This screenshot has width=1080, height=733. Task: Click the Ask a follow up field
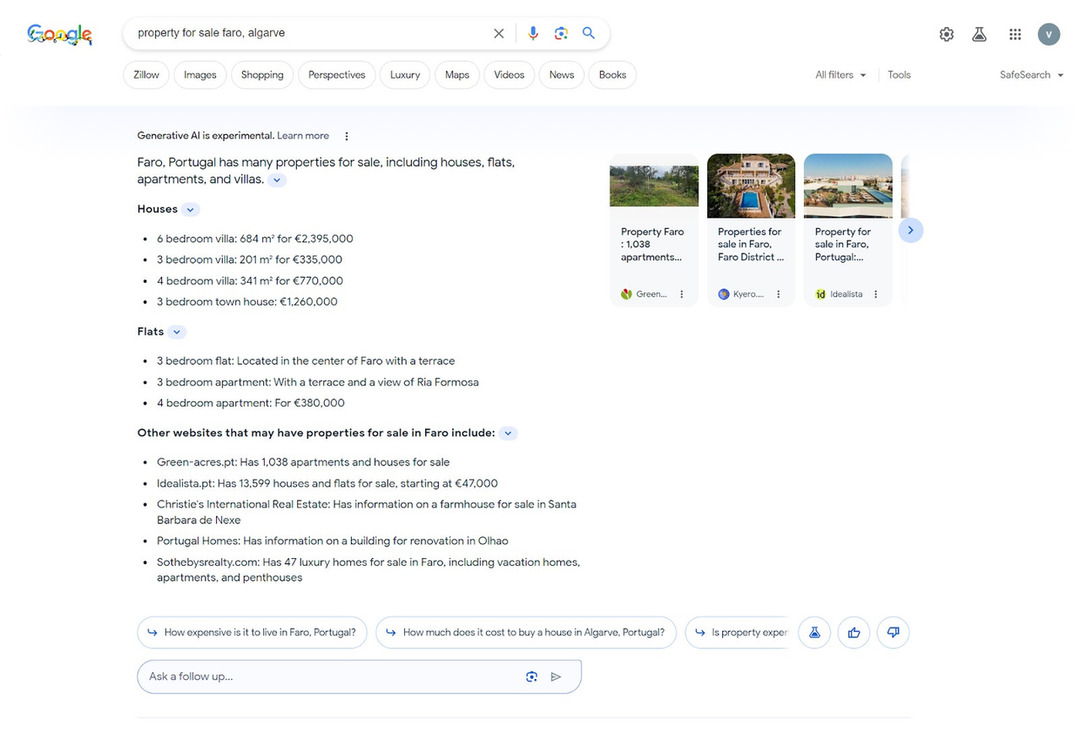tap(359, 677)
